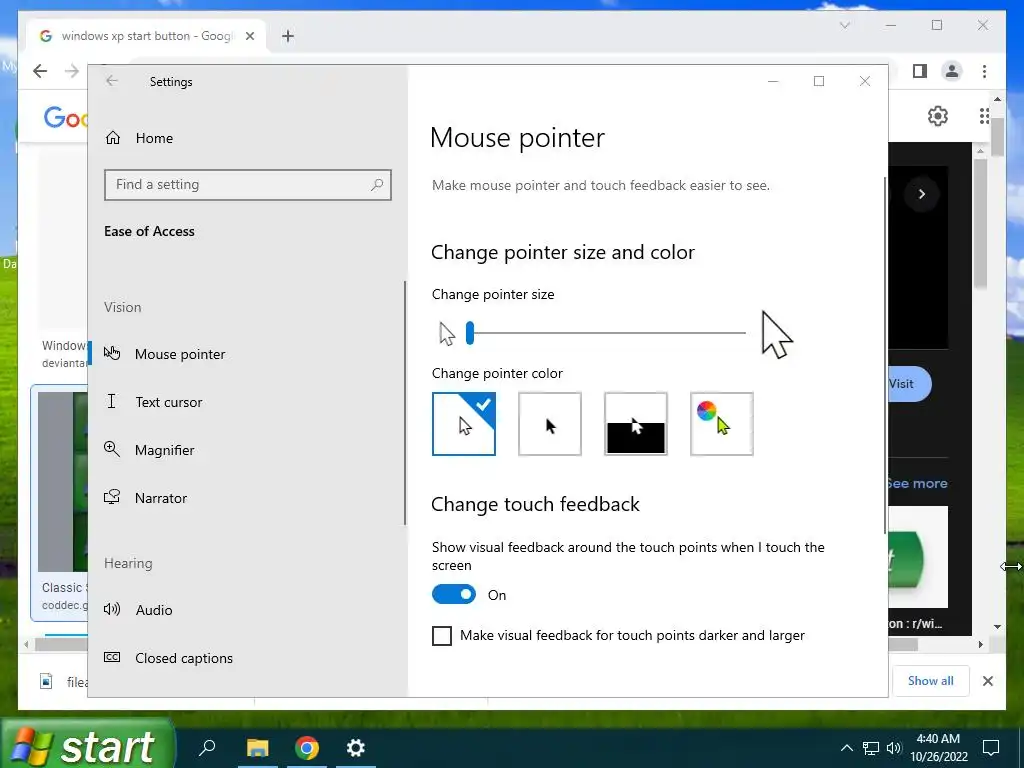Open Magnifier settings
This screenshot has height=768, width=1024.
click(x=150, y=450)
